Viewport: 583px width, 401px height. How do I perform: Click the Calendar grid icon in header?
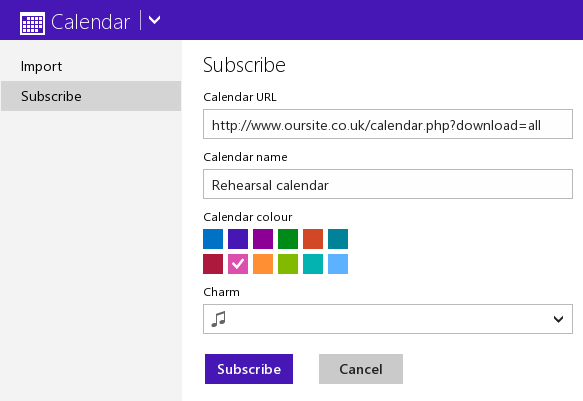[x=32, y=23]
